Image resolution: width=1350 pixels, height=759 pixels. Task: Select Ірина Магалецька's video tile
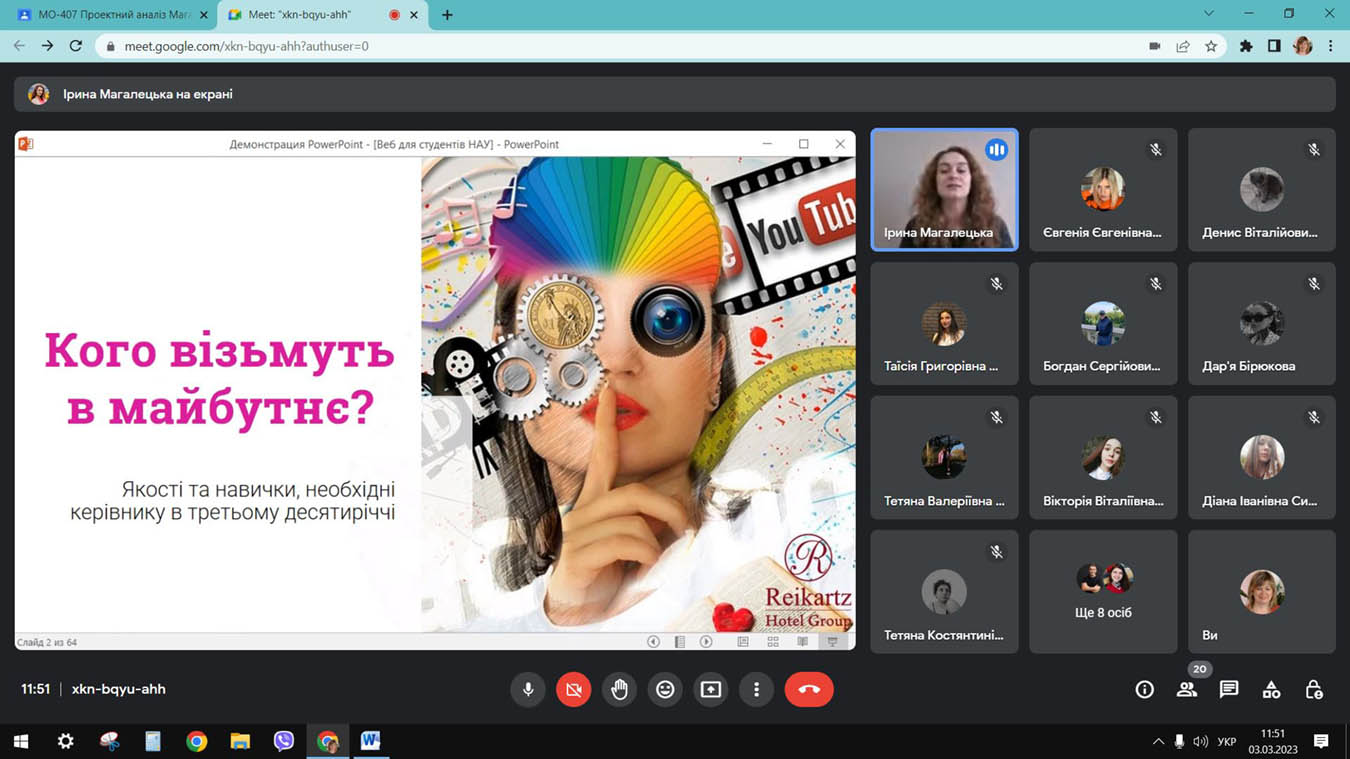pyautogui.click(x=944, y=189)
